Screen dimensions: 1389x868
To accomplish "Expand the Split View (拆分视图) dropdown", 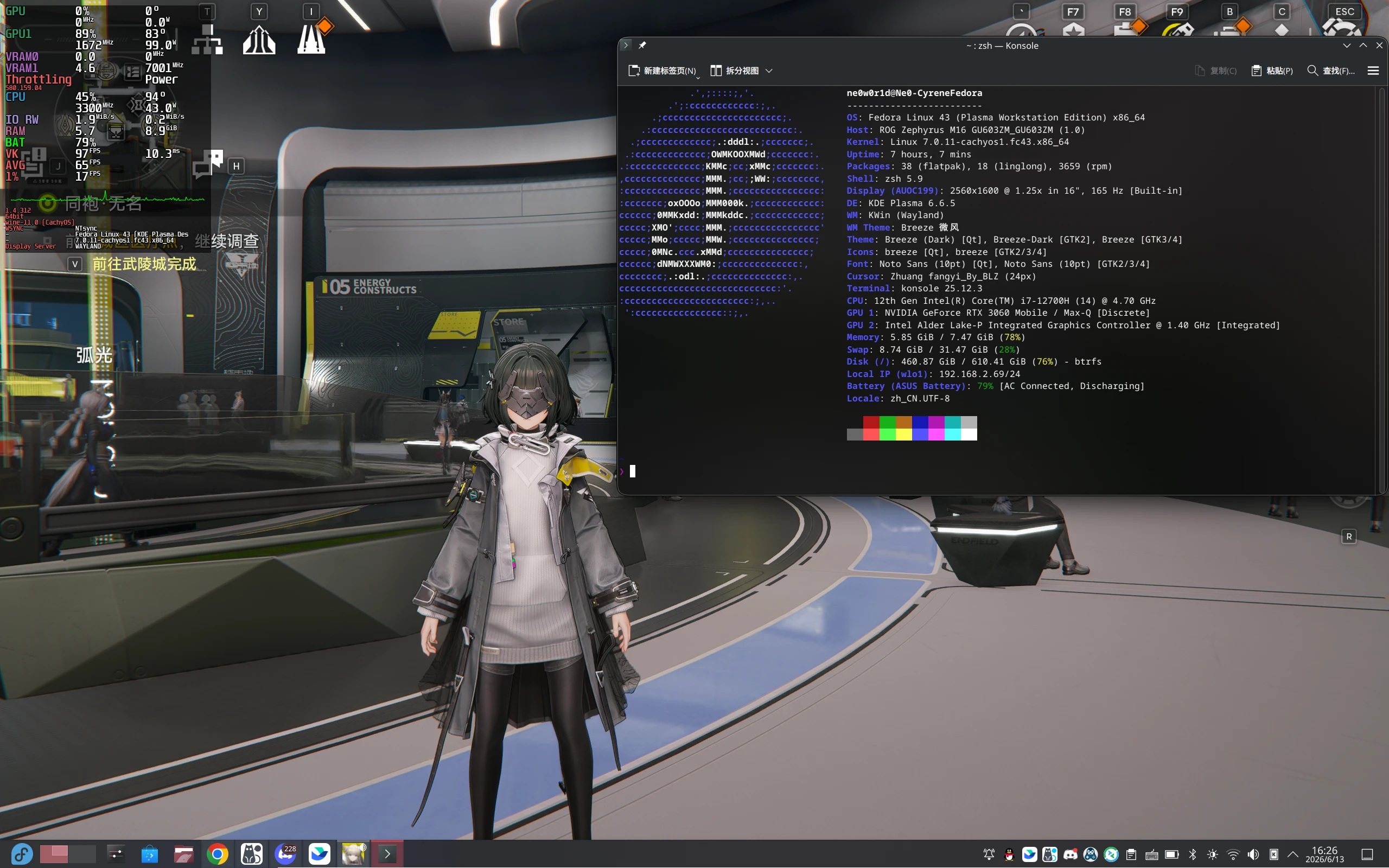I will coord(769,71).
